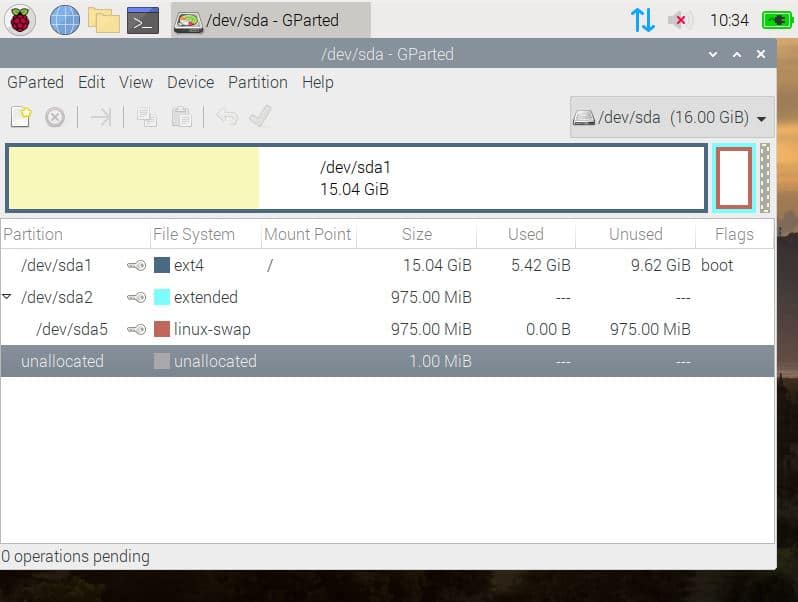Open the /dev/sda device selector dropdown
This screenshot has height=602, width=798.
click(x=672, y=118)
